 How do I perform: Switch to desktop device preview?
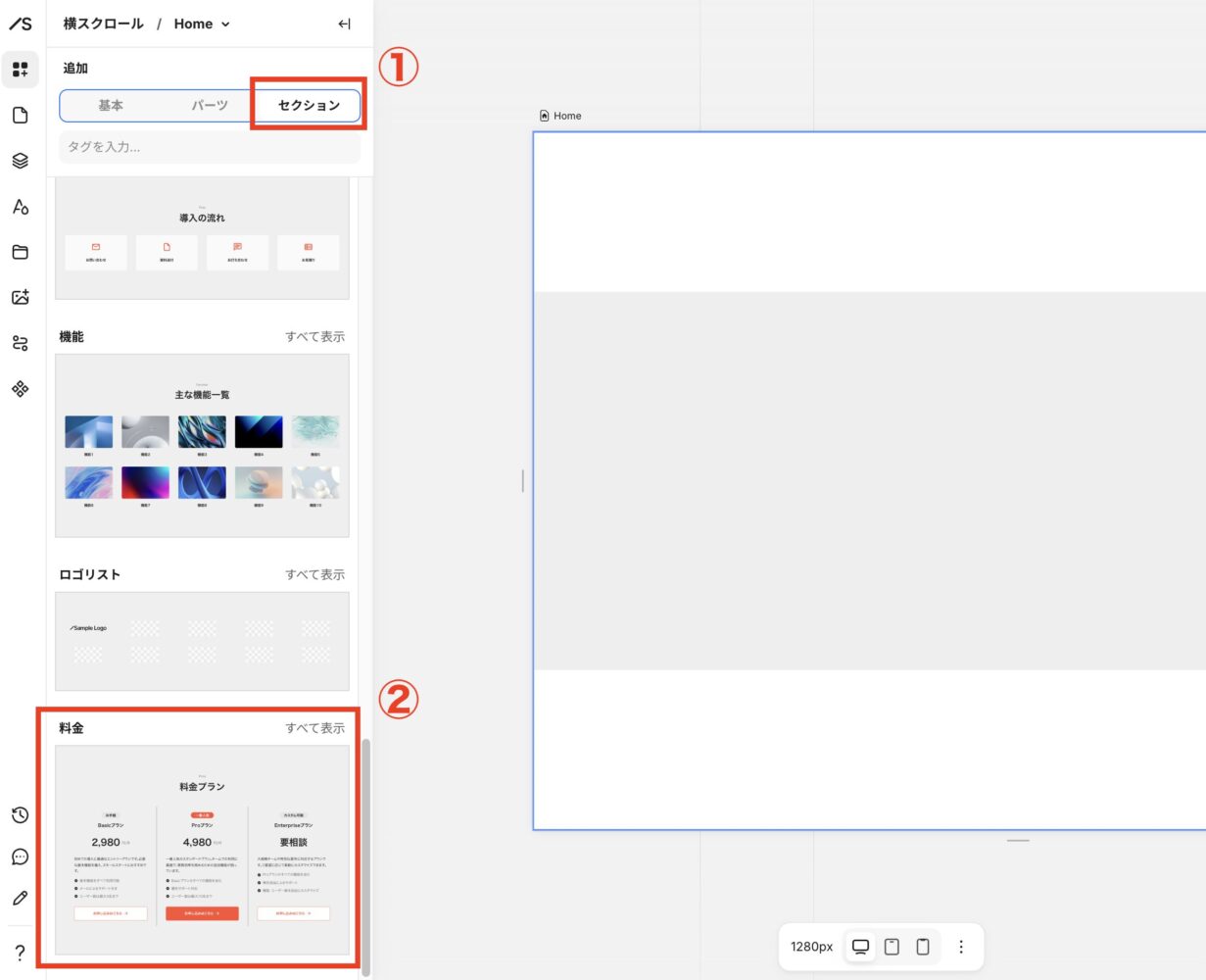860,947
